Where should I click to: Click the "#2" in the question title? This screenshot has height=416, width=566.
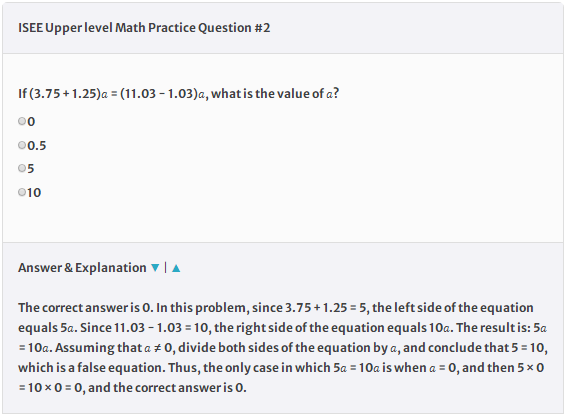262,28
